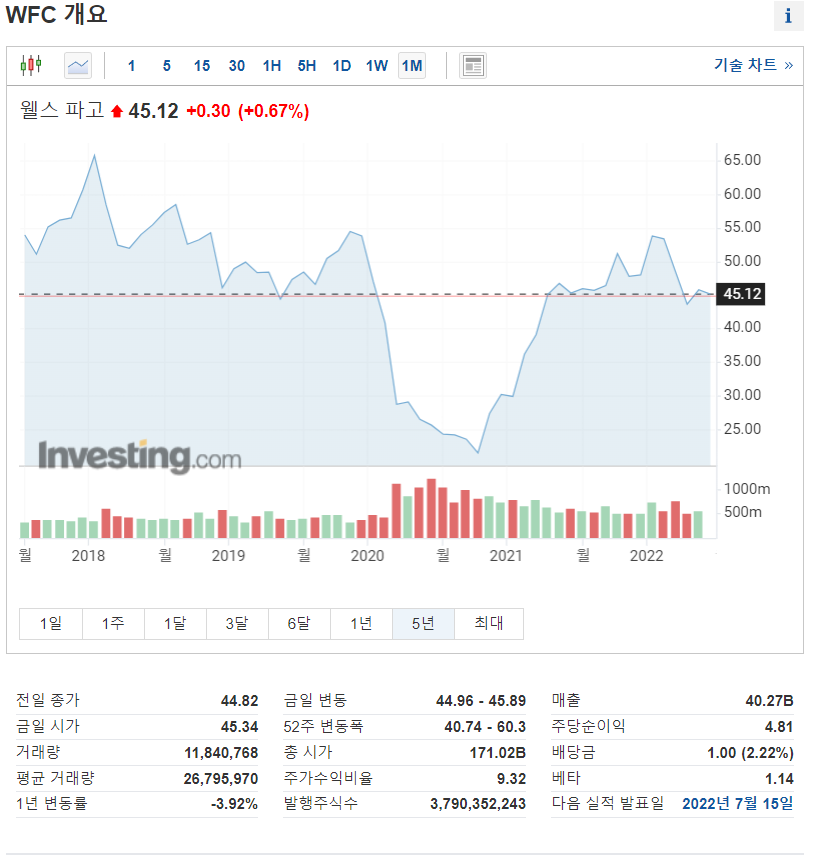
Task: Open the news overlay icon in chart toolbar
Action: pyautogui.click(x=472, y=66)
